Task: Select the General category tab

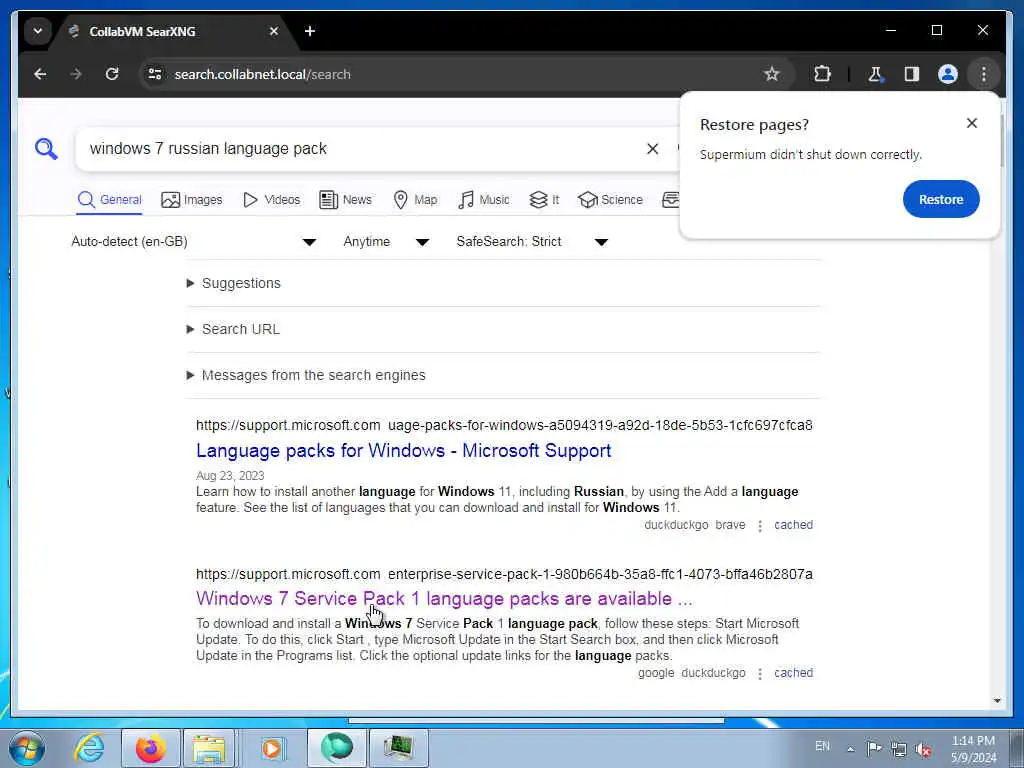Action: pyautogui.click(x=109, y=200)
